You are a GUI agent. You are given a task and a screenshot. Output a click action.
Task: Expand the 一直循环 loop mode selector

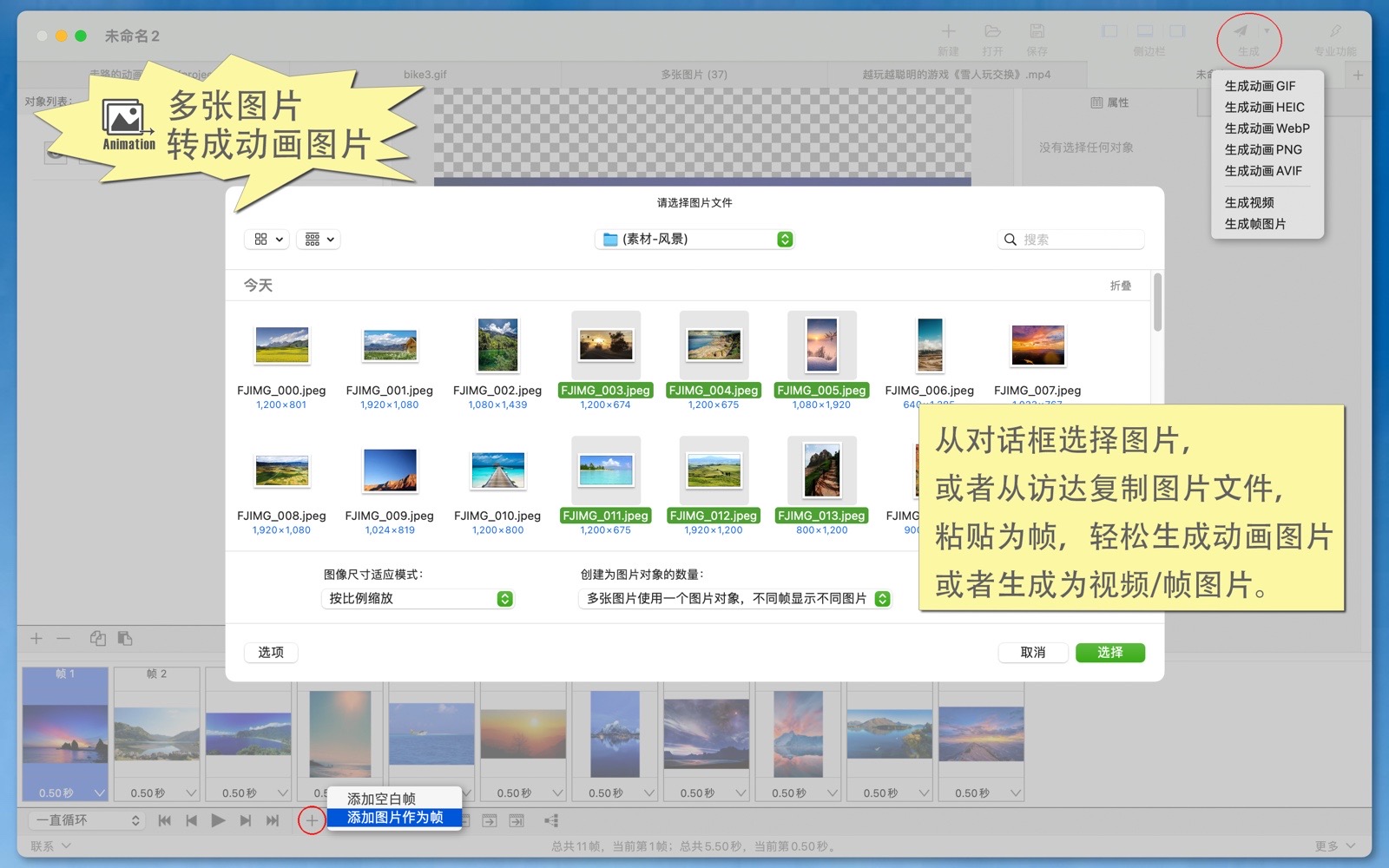point(87,820)
